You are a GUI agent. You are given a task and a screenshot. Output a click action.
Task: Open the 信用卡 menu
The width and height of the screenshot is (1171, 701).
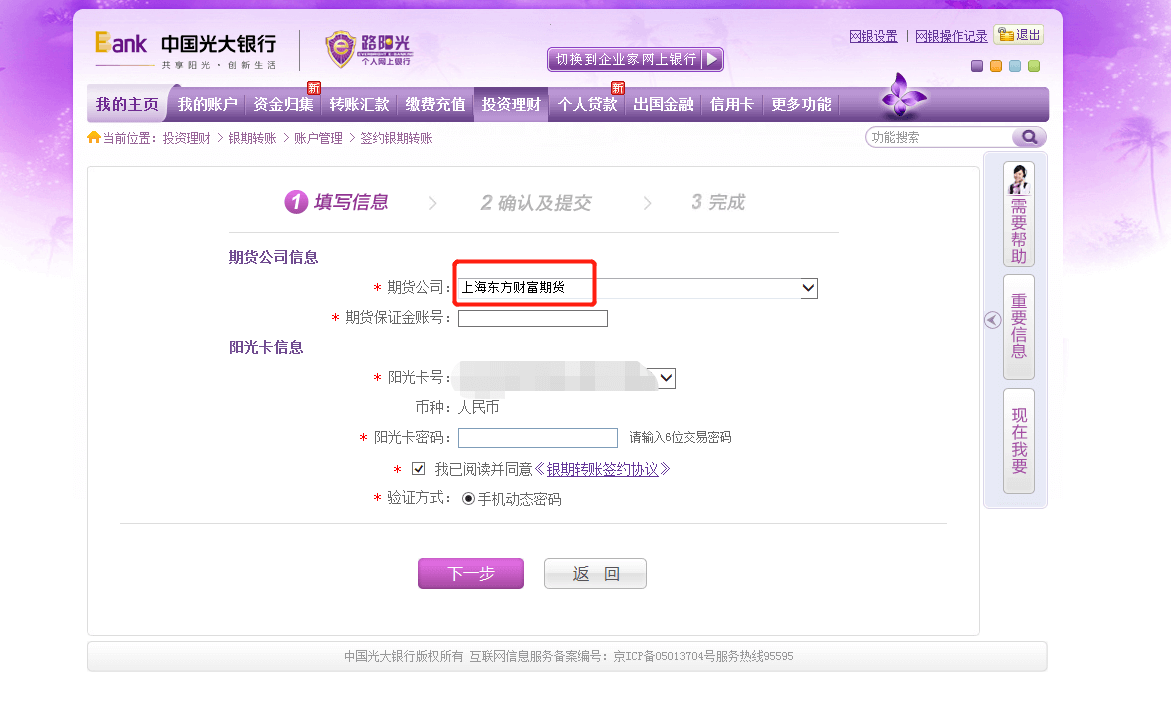point(731,104)
